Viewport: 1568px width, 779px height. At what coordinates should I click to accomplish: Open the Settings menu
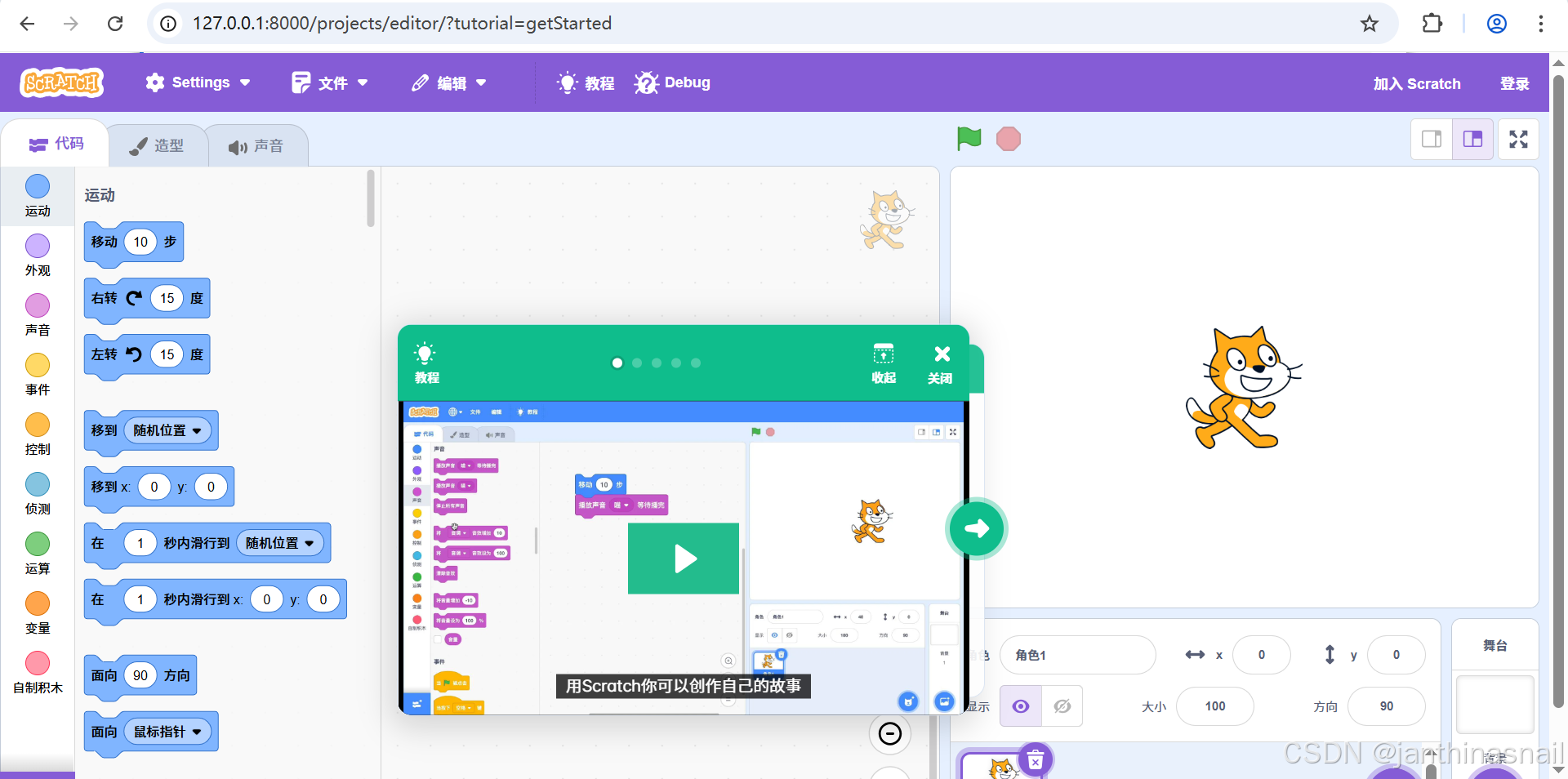click(x=198, y=82)
